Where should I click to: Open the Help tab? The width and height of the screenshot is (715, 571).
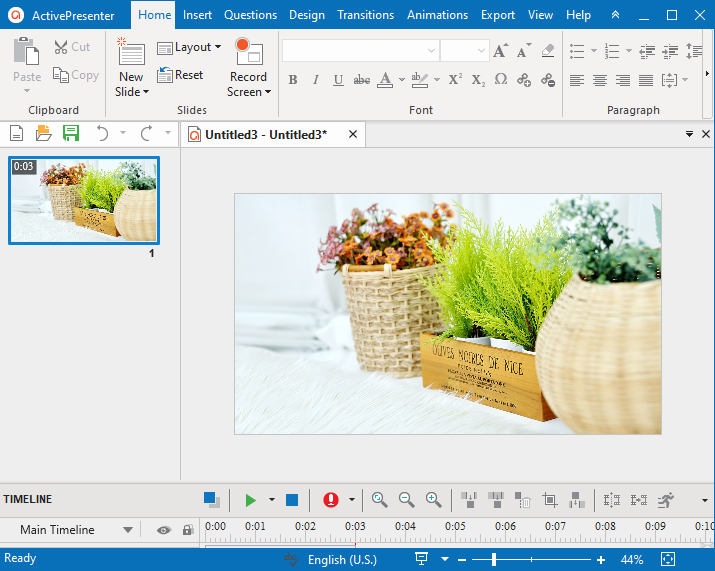click(578, 15)
